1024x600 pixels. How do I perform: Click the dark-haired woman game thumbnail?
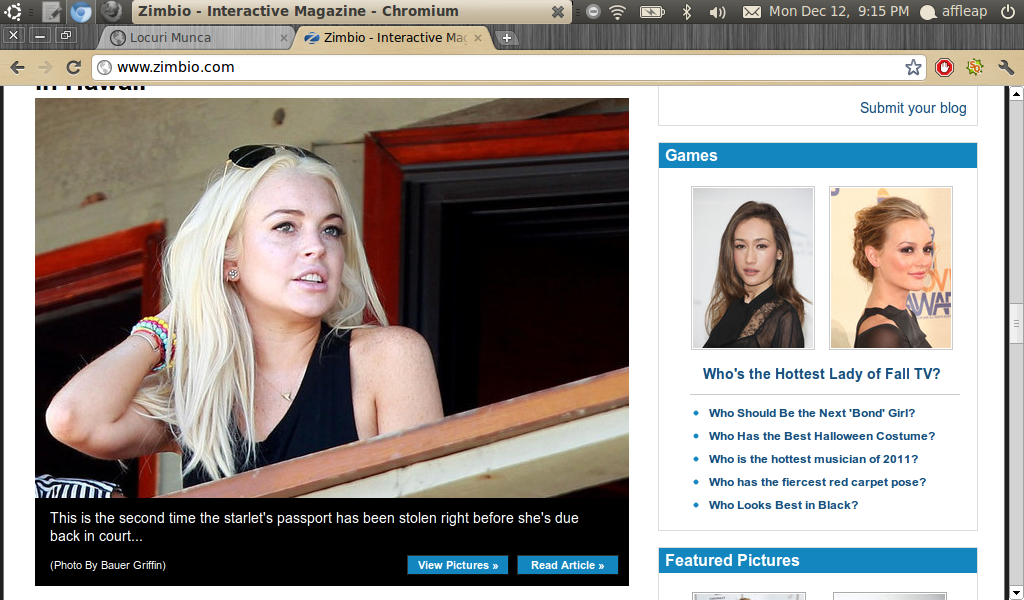tap(753, 268)
